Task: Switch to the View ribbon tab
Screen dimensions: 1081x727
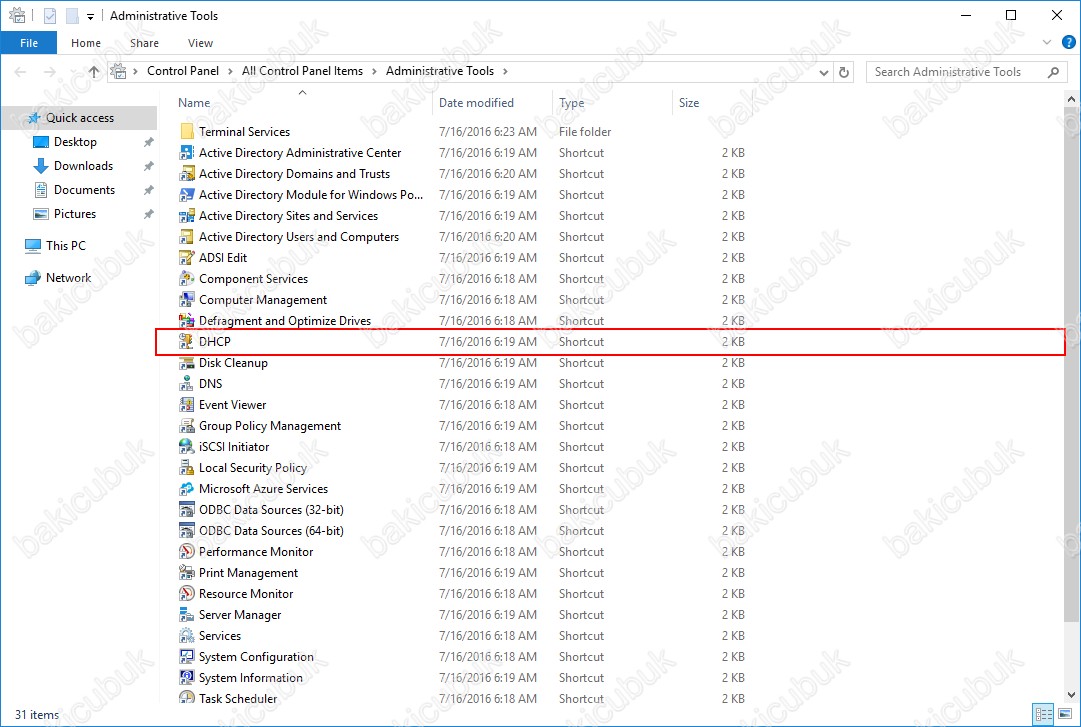Action: tap(200, 43)
